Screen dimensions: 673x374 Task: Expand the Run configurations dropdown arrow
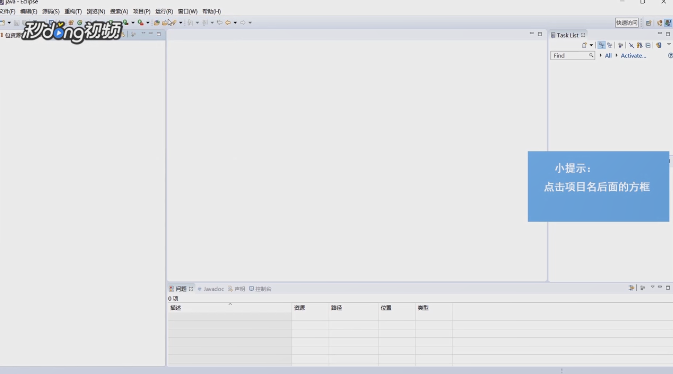pos(133,23)
